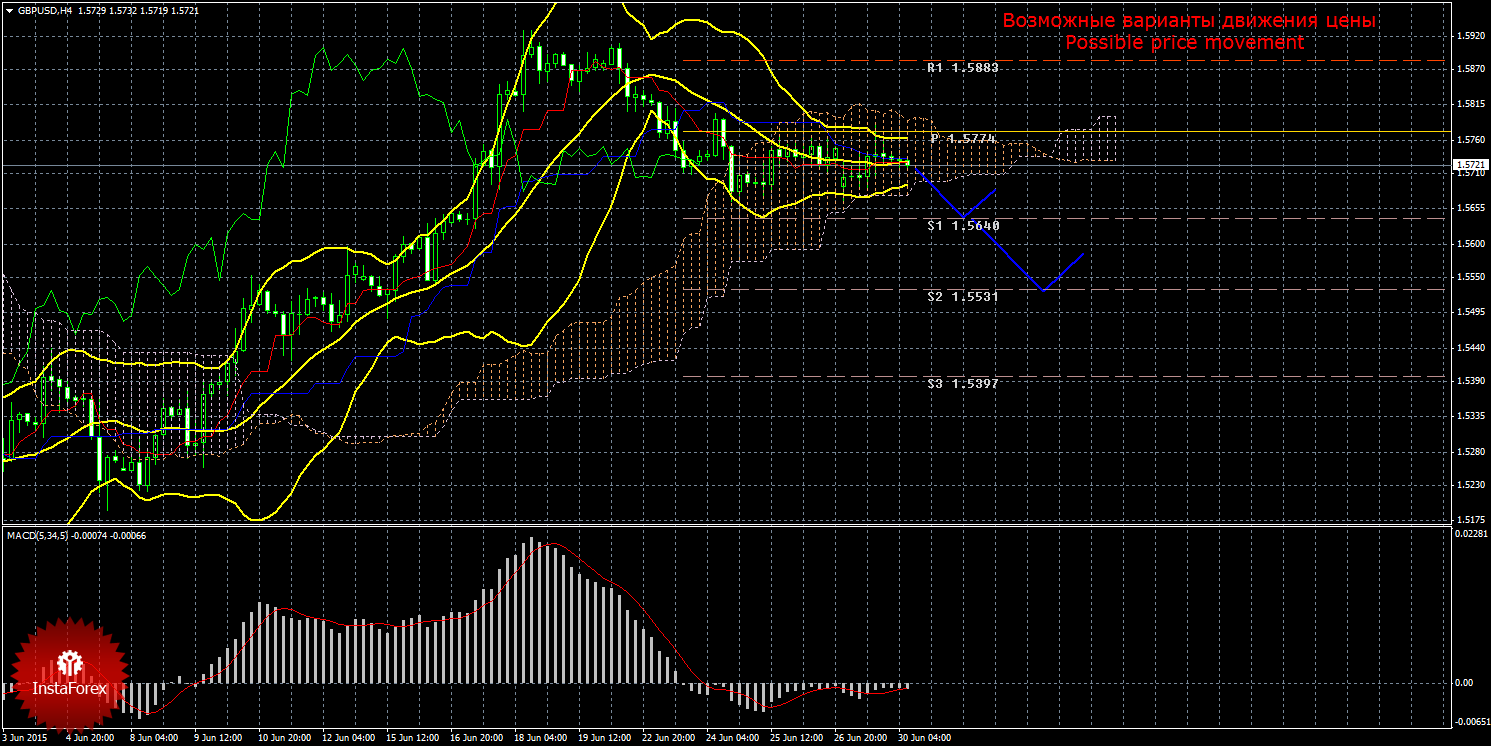
Task: Click the red 'Possible price movement' text
Action: click(x=1184, y=43)
